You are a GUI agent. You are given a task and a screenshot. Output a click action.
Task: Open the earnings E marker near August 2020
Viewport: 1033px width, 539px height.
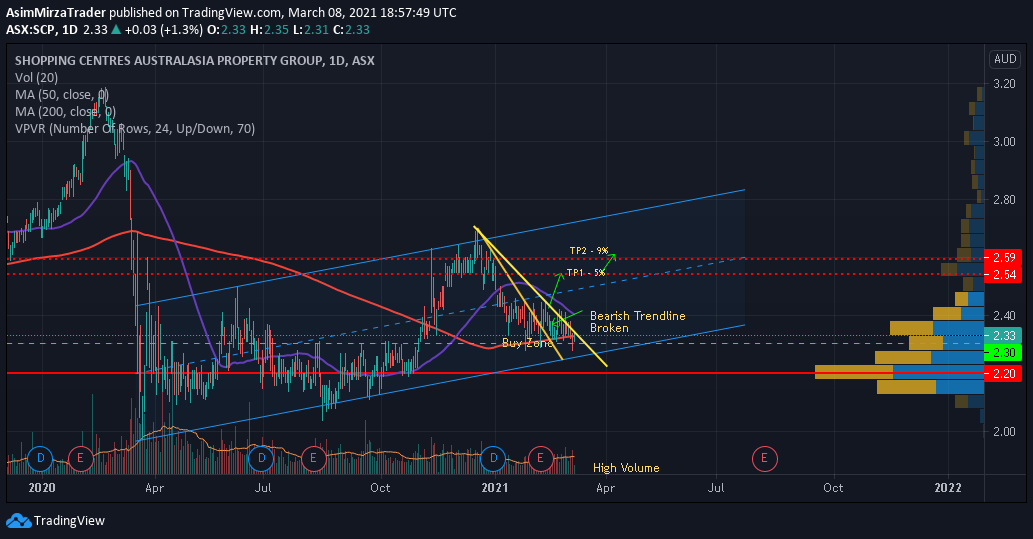click(x=313, y=458)
